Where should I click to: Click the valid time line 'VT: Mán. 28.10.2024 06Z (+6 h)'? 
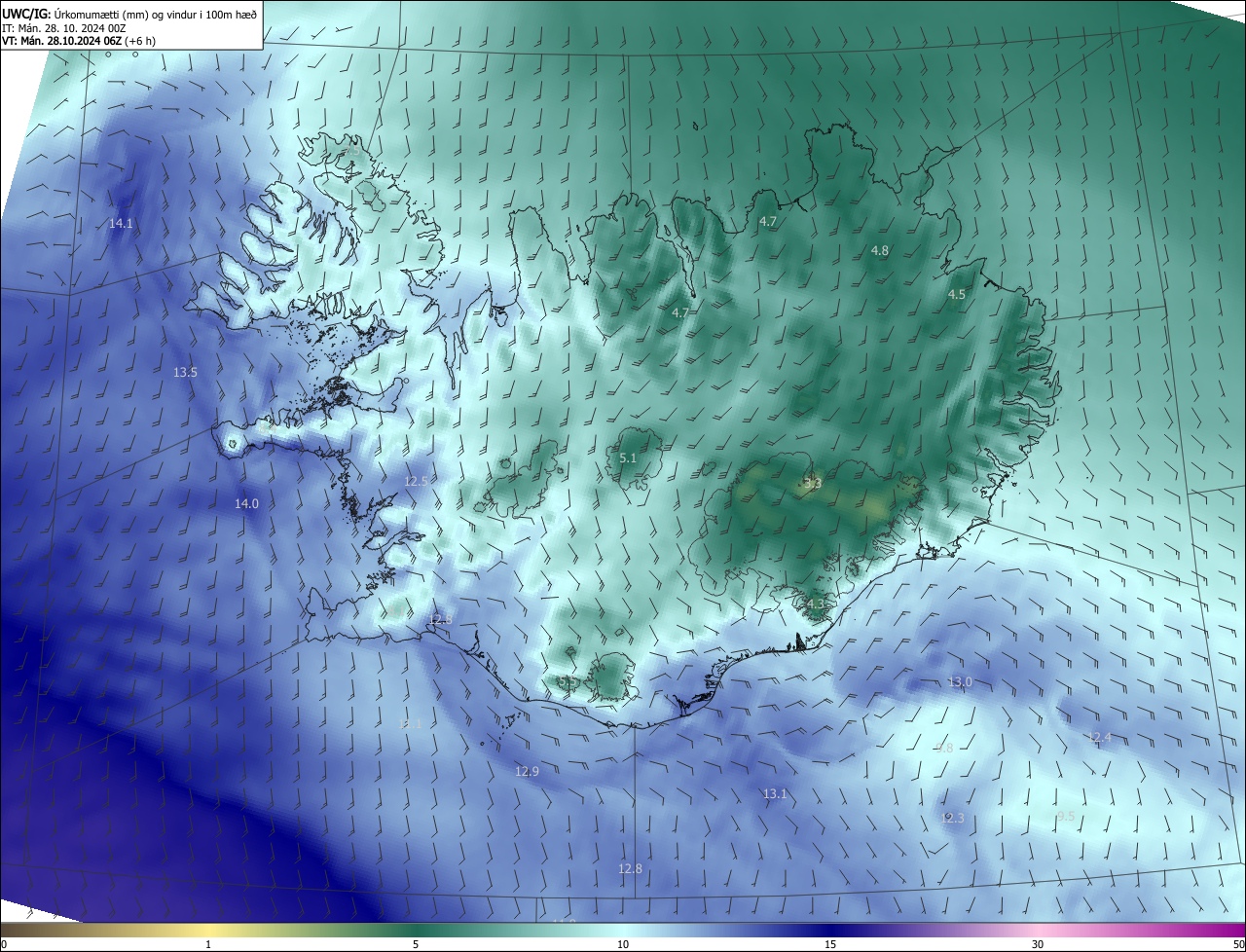pos(79,41)
